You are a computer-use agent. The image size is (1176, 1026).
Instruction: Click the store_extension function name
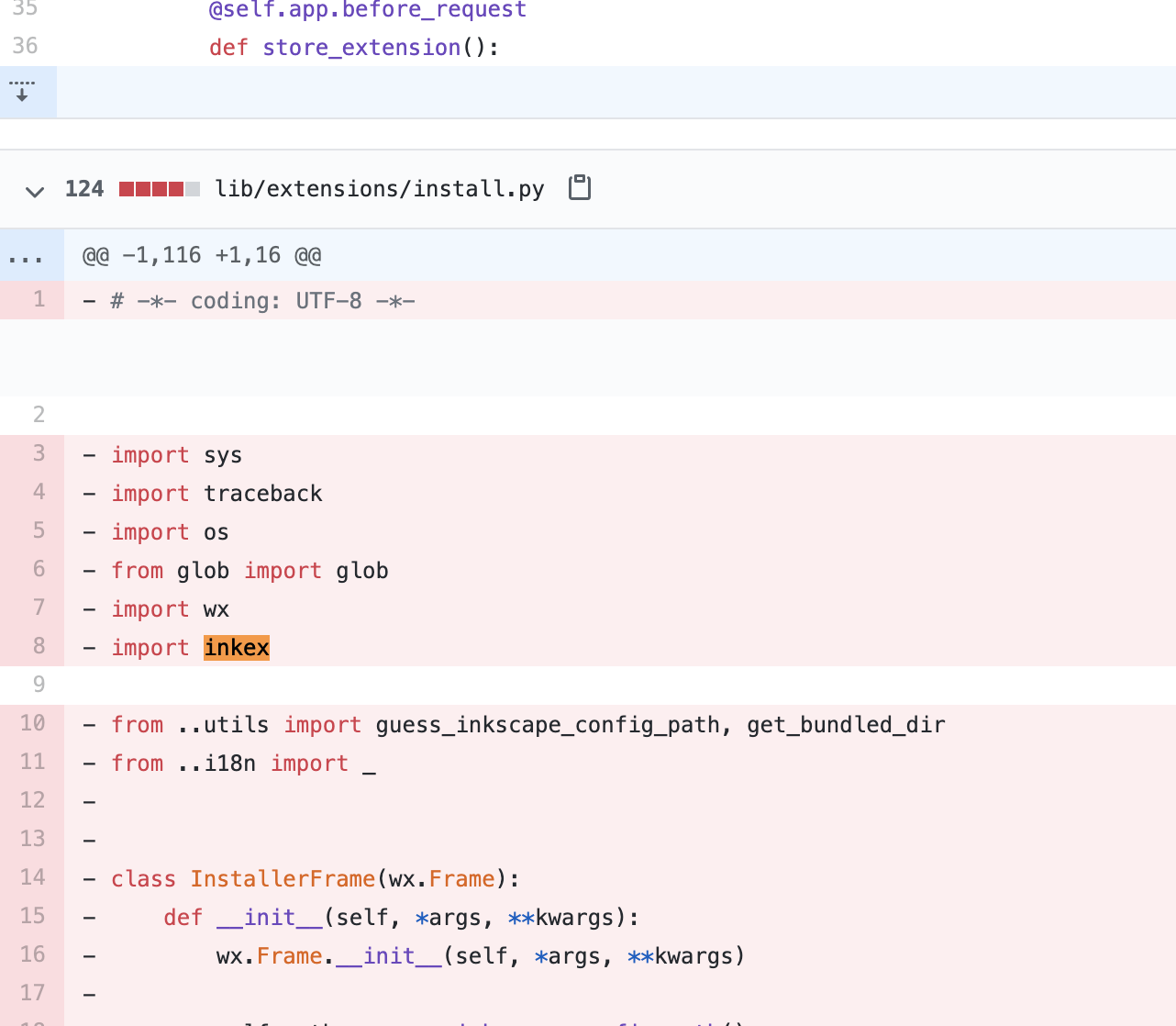[x=361, y=46]
